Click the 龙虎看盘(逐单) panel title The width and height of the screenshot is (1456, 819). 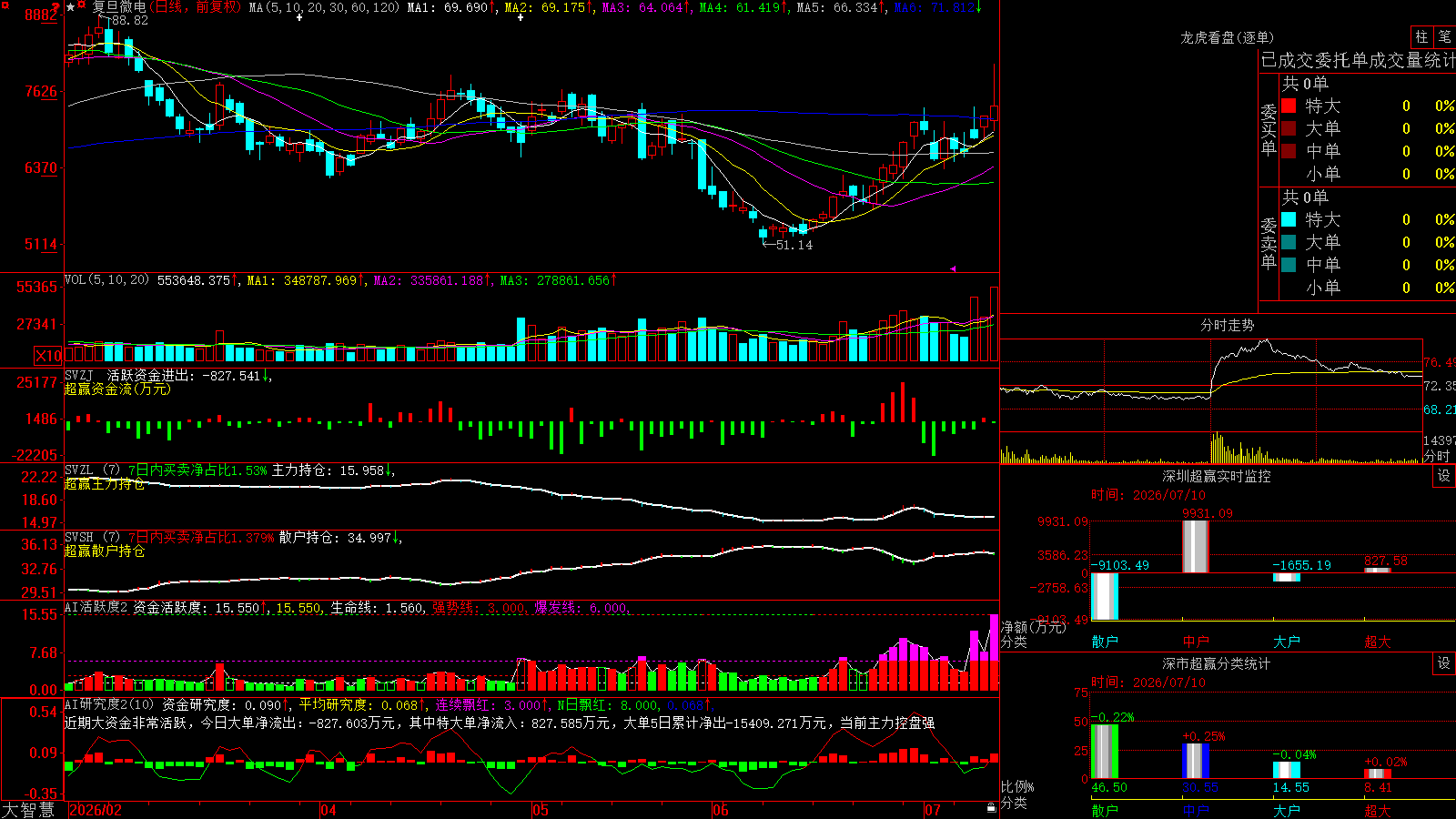1227,37
